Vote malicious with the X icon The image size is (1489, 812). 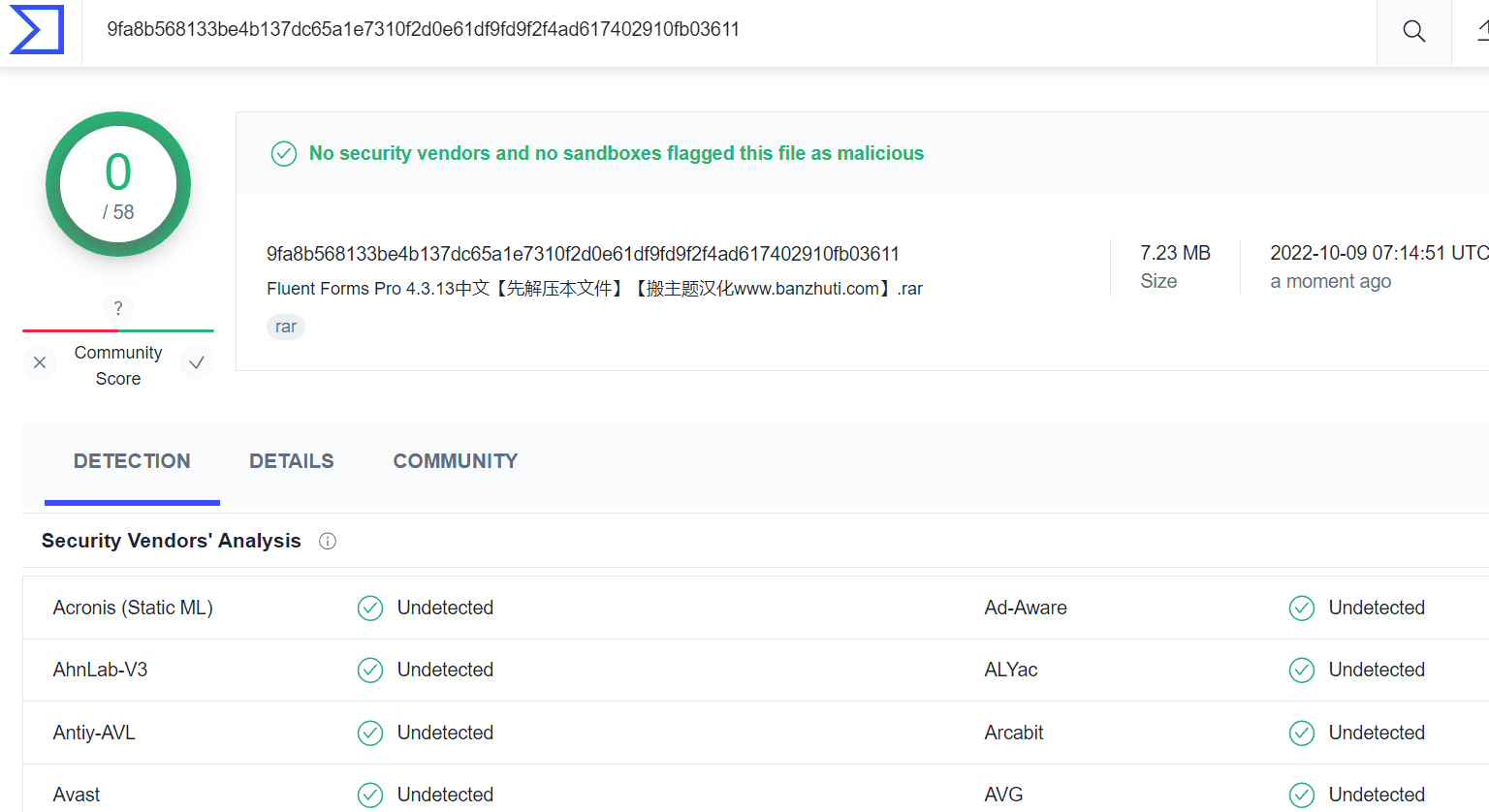tap(40, 362)
